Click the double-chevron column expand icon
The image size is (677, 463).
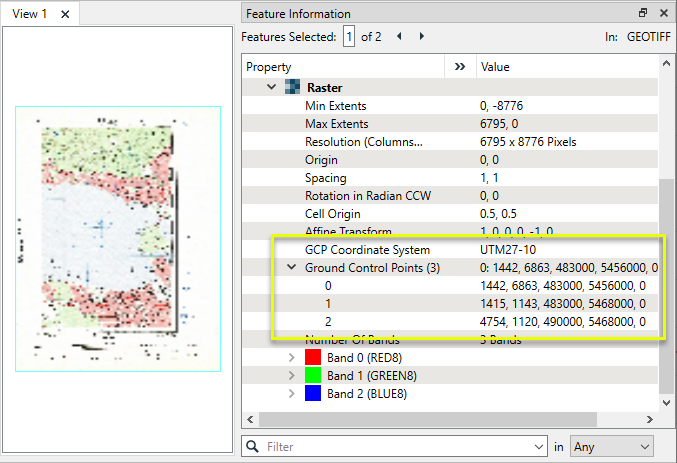tap(460, 67)
